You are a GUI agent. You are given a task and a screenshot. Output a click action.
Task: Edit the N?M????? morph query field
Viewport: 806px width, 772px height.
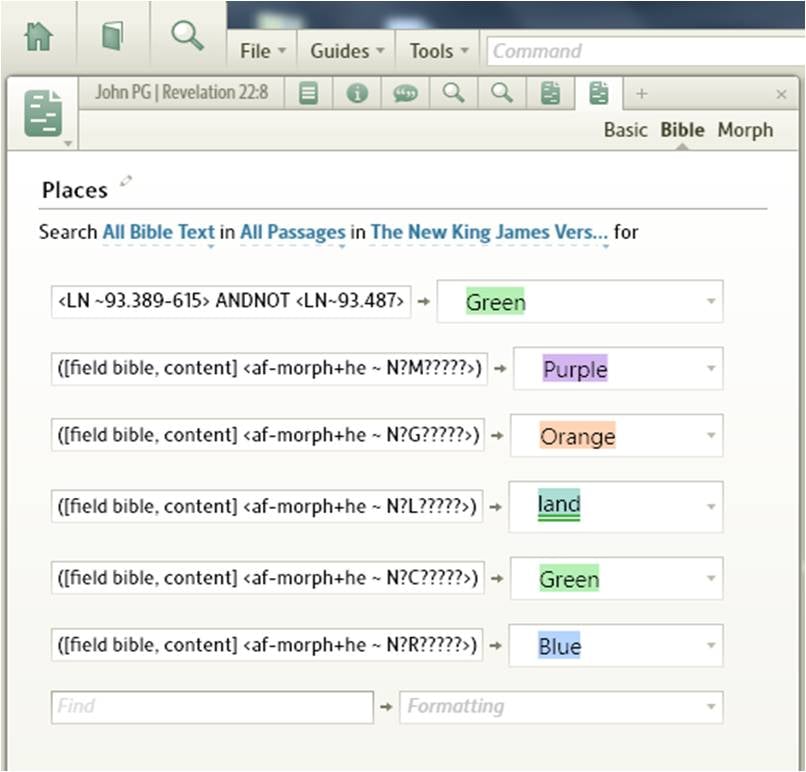click(269, 369)
